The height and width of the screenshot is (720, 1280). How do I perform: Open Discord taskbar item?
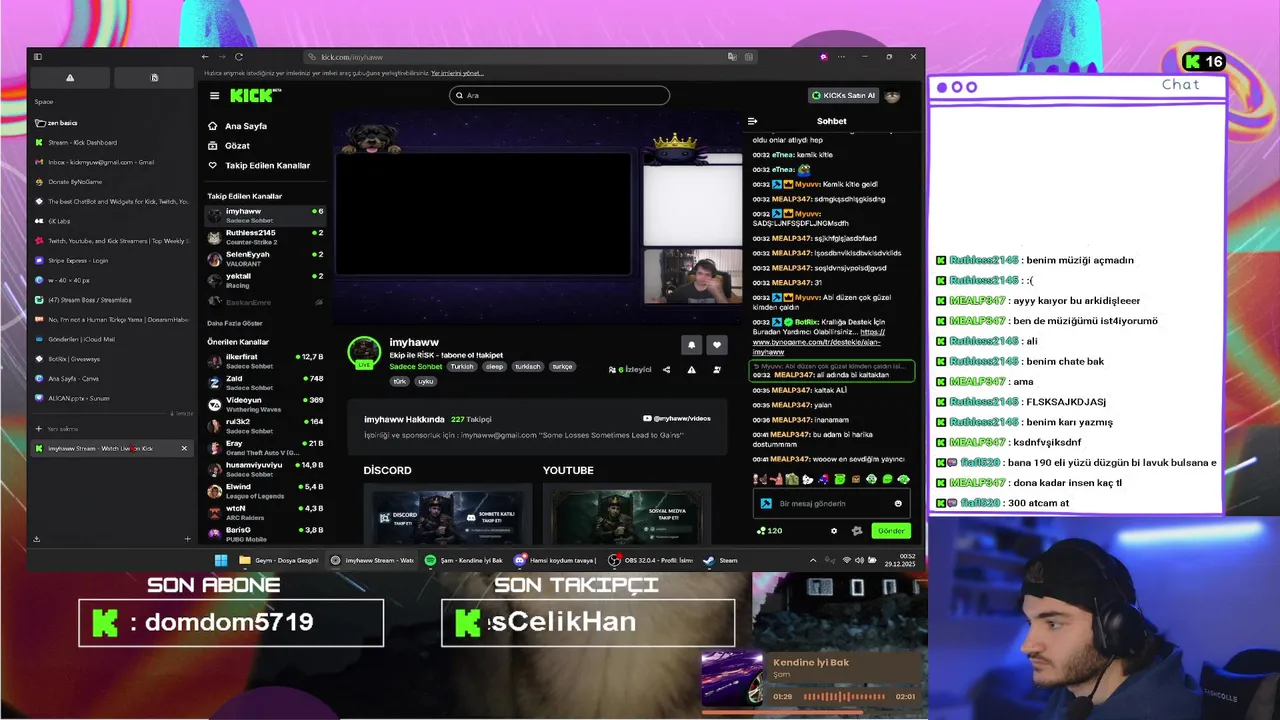tap(555, 560)
